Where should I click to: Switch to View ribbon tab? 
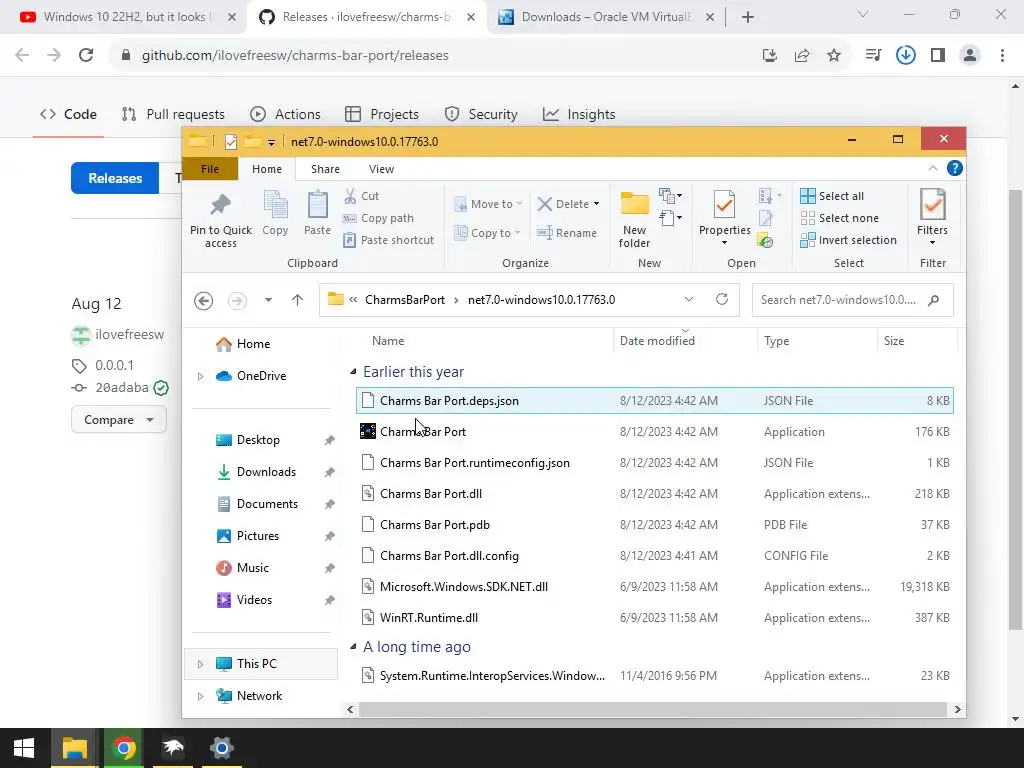click(x=381, y=169)
